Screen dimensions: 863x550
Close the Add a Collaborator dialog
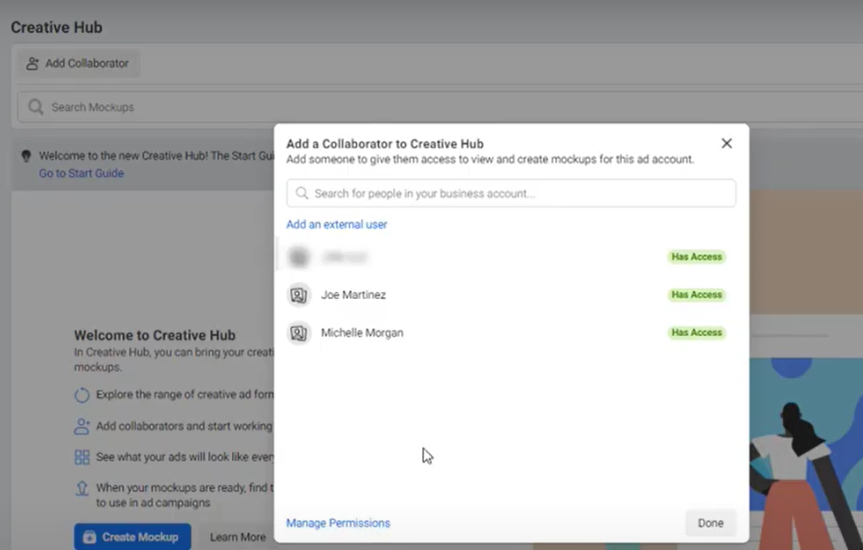727,143
